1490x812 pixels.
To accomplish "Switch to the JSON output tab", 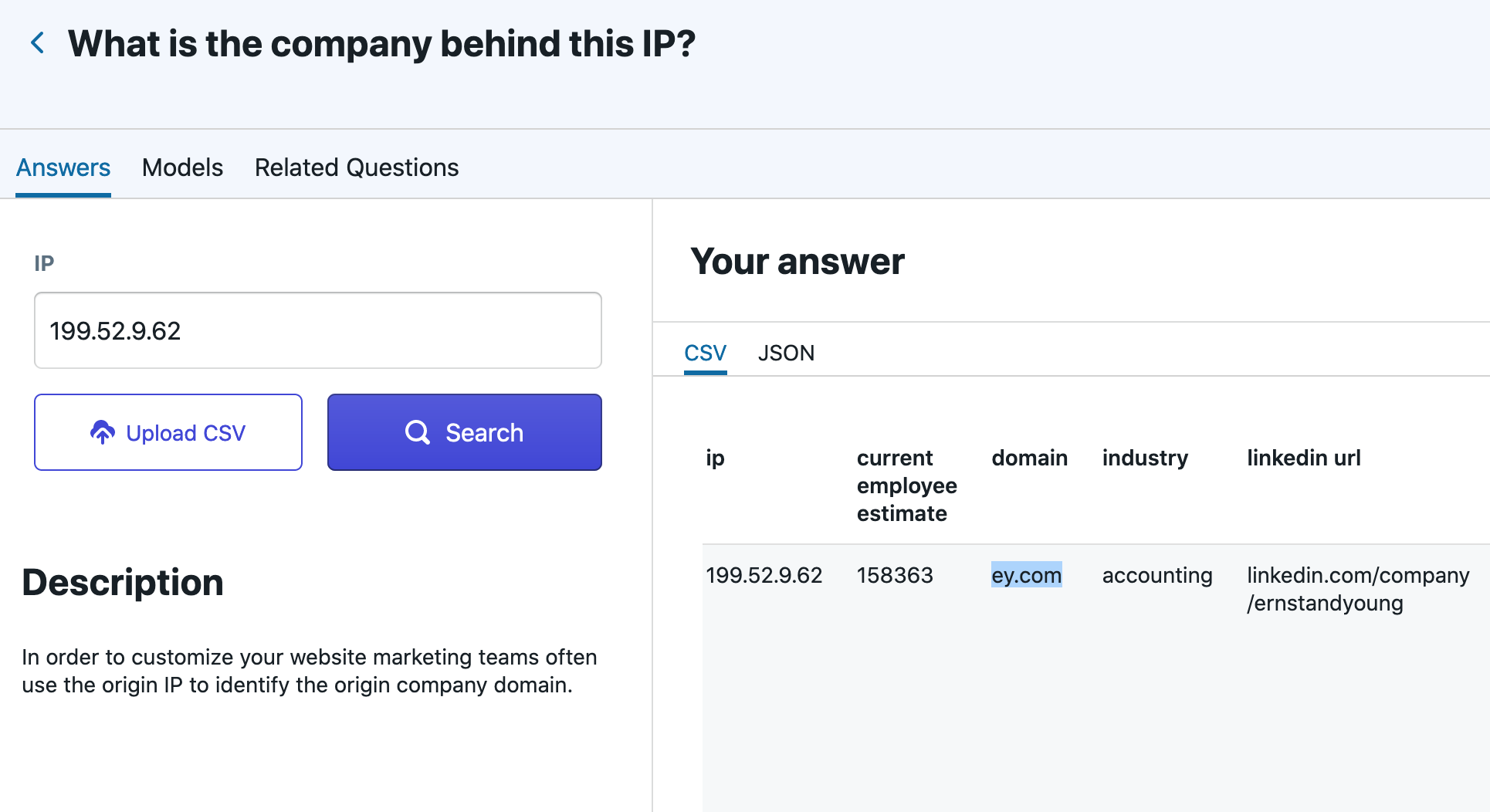I will point(786,353).
